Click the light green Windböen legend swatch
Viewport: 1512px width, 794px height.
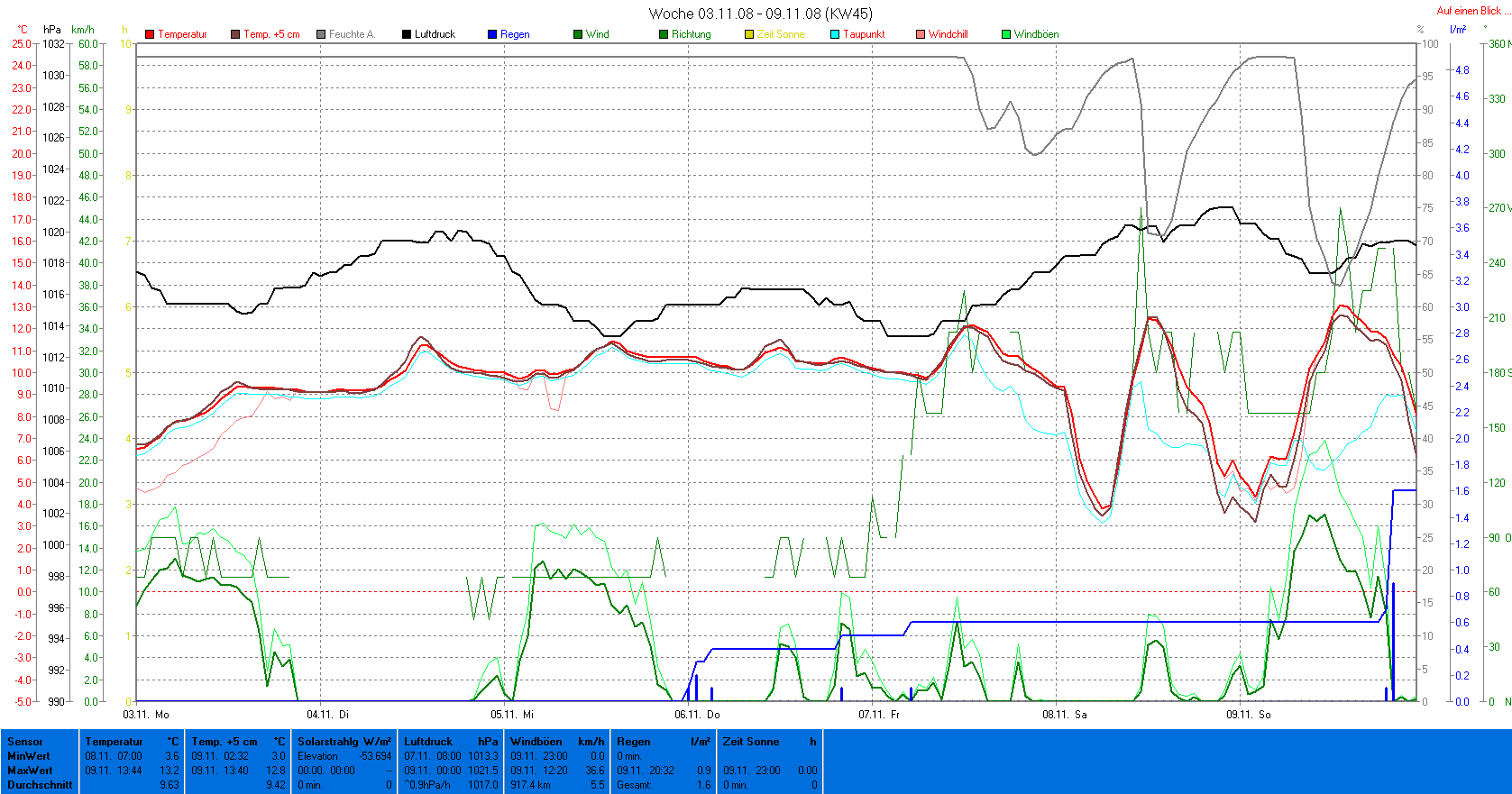[x=1006, y=34]
